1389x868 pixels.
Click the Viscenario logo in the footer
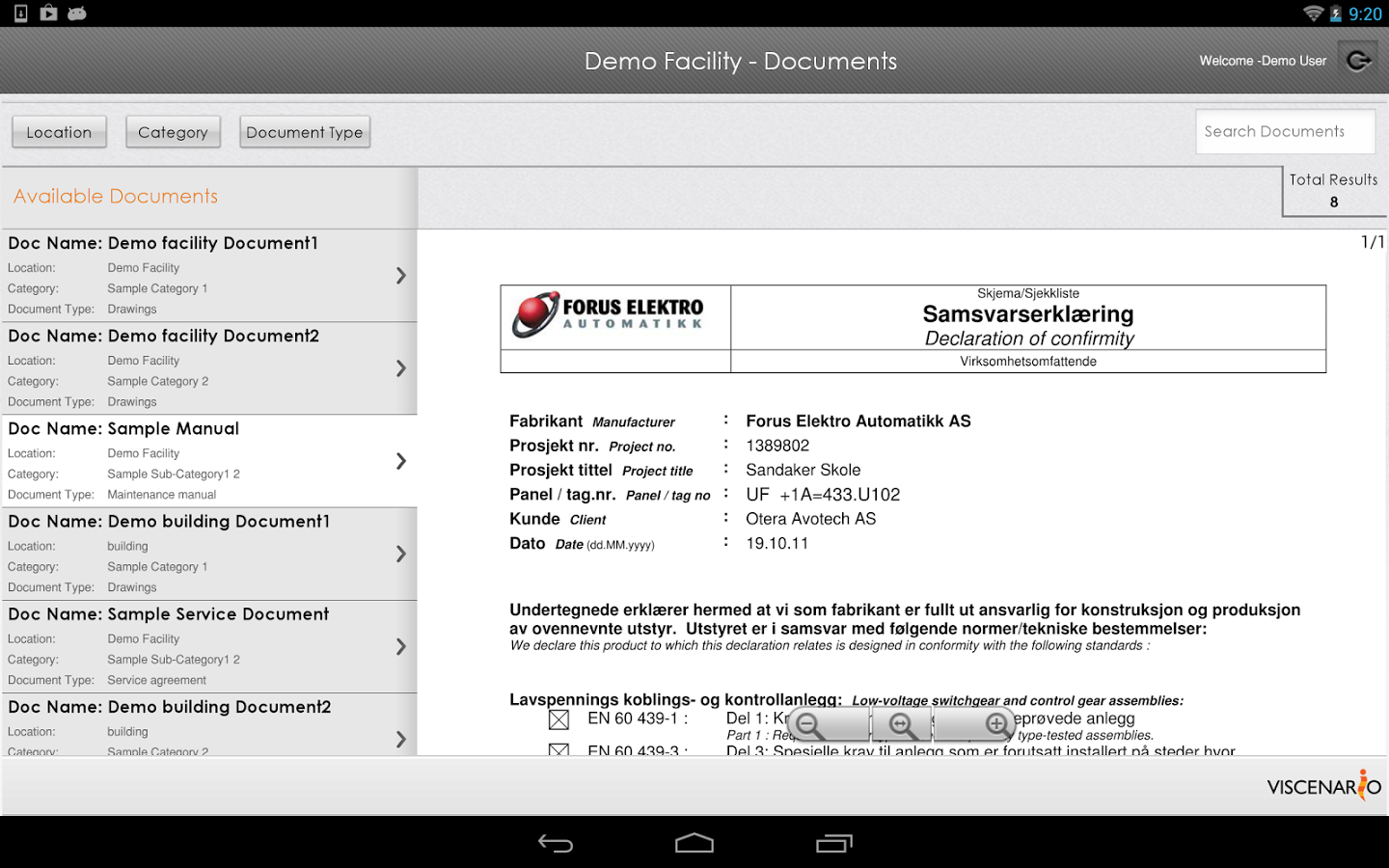(x=1323, y=786)
